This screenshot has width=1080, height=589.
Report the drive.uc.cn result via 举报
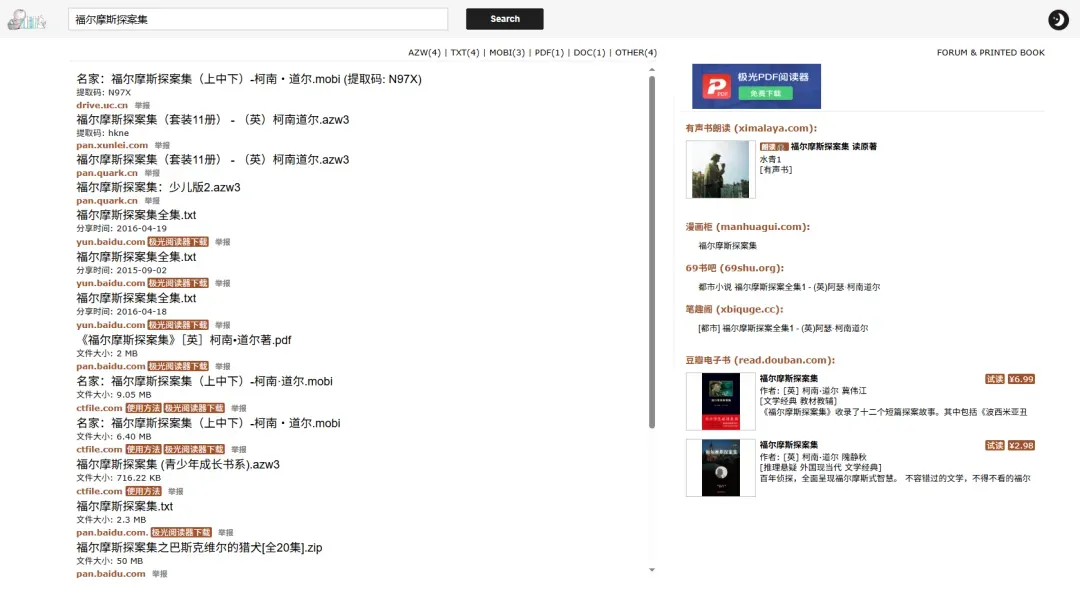click(x=143, y=105)
